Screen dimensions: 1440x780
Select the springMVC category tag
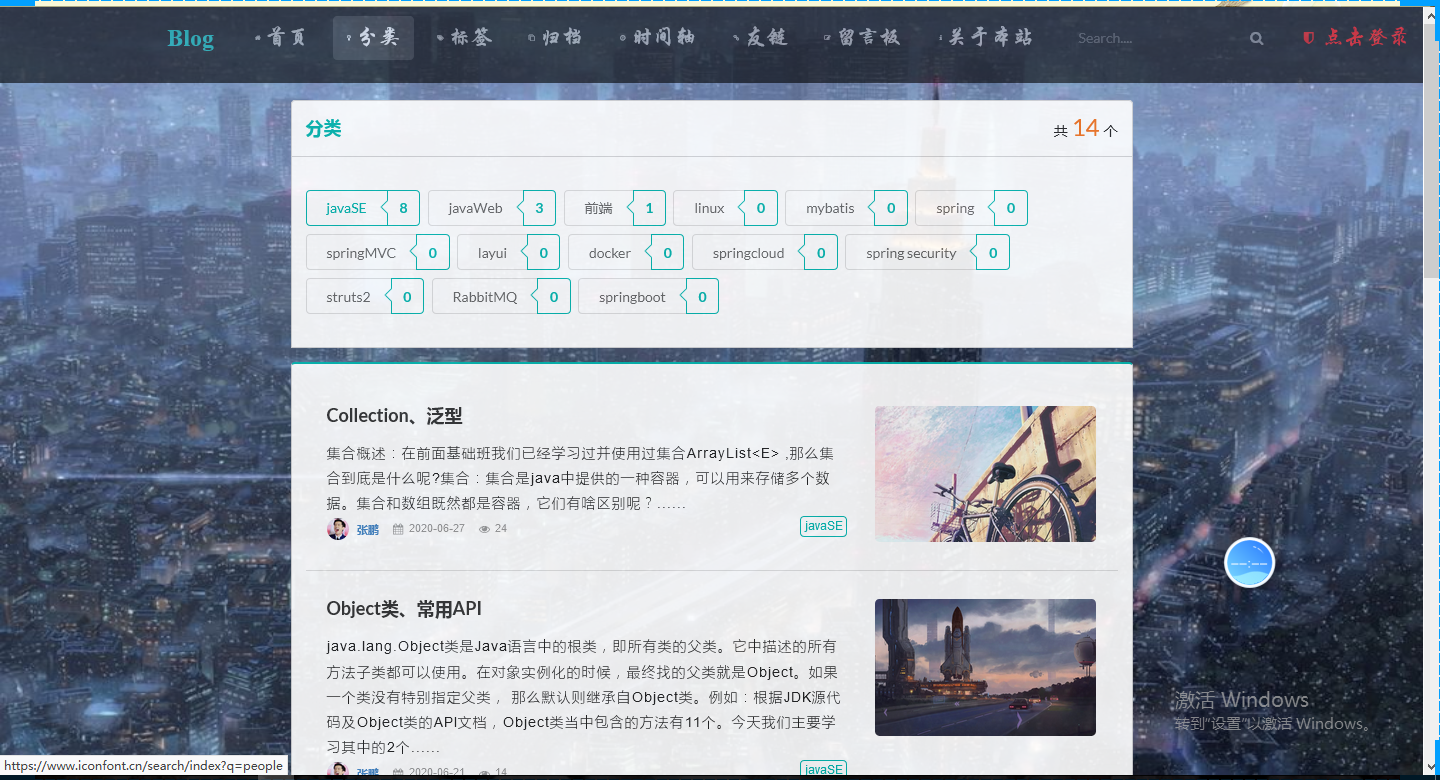378,252
